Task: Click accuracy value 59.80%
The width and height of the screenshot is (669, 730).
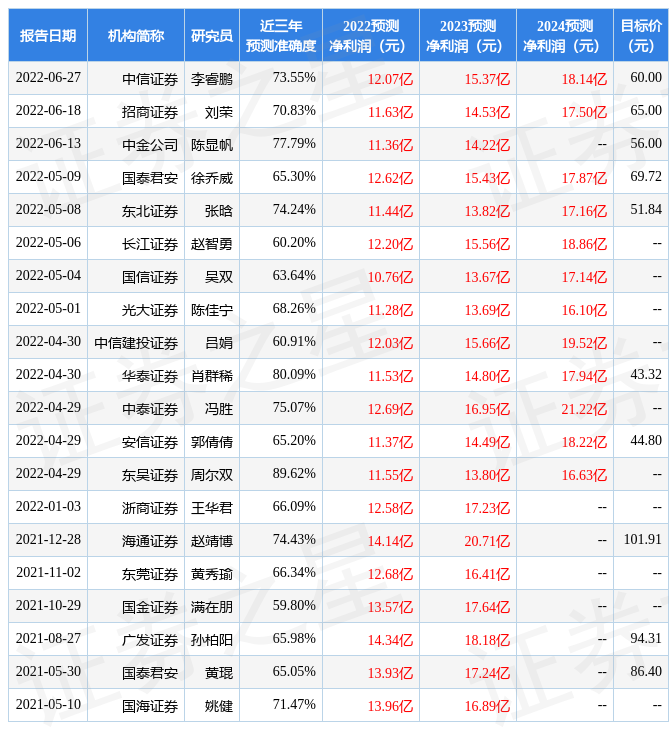Action: point(294,606)
